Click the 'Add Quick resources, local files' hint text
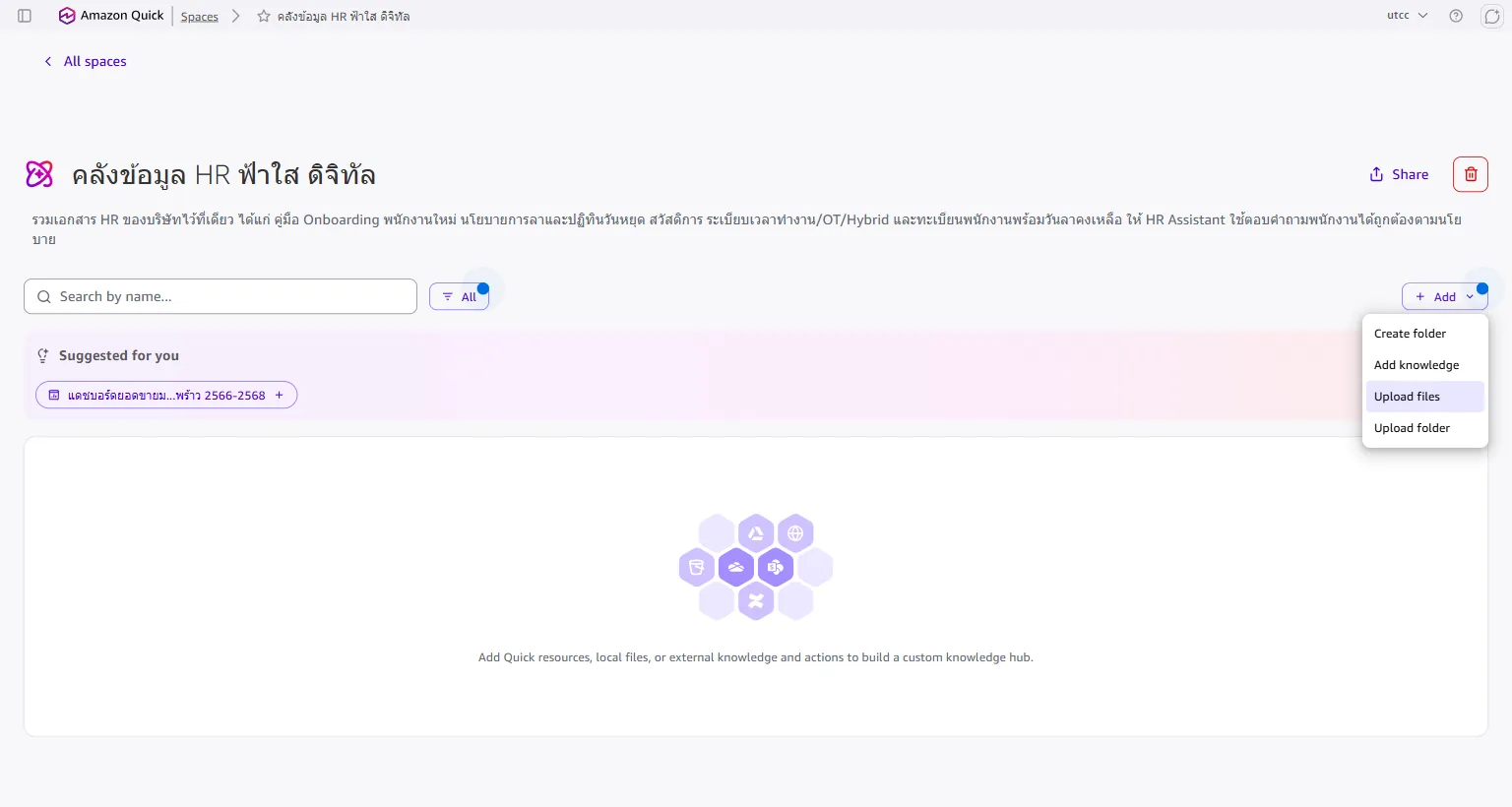The image size is (1512, 807). click(756, 657)
